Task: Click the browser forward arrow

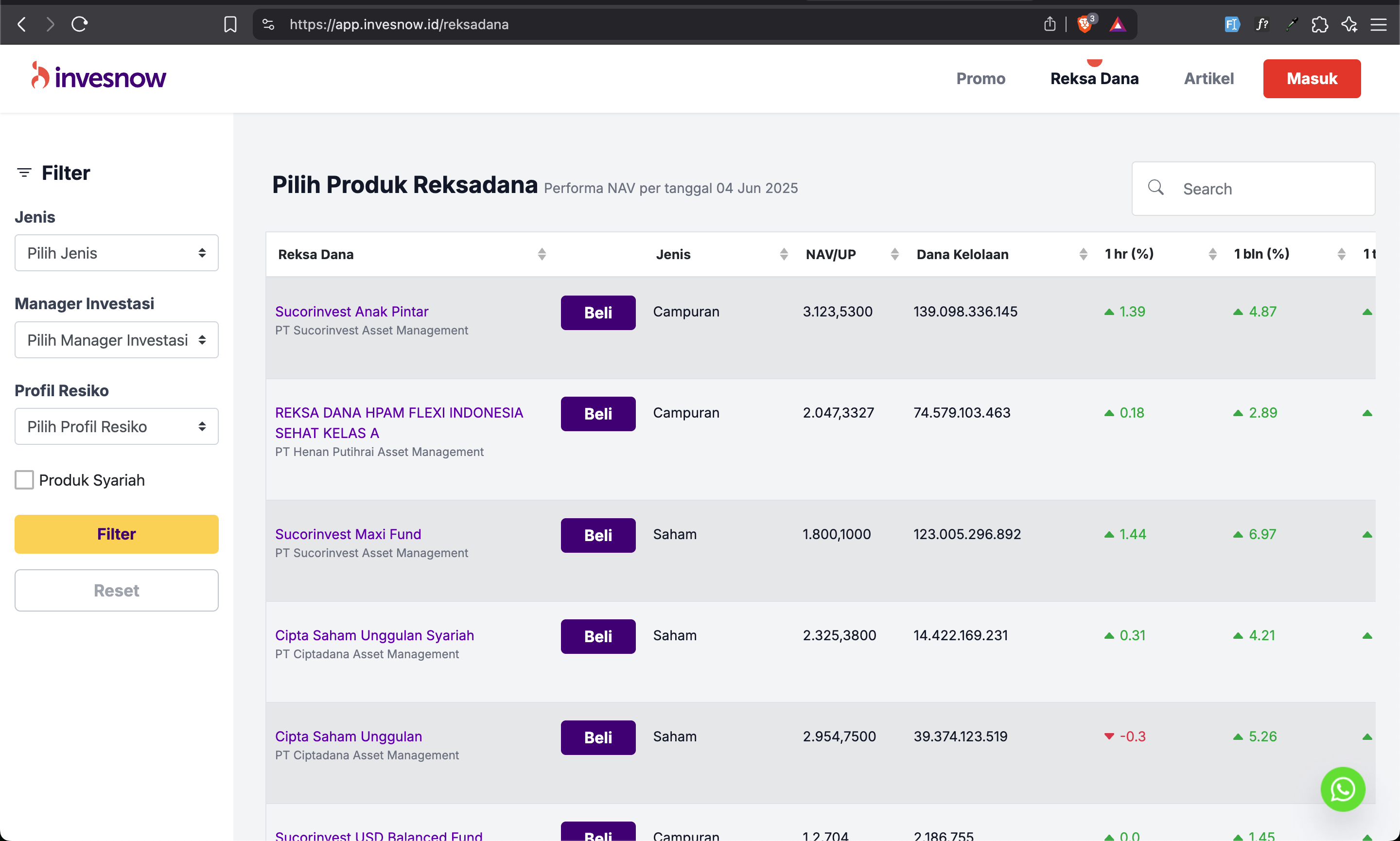Action: (x=51, y=24)
